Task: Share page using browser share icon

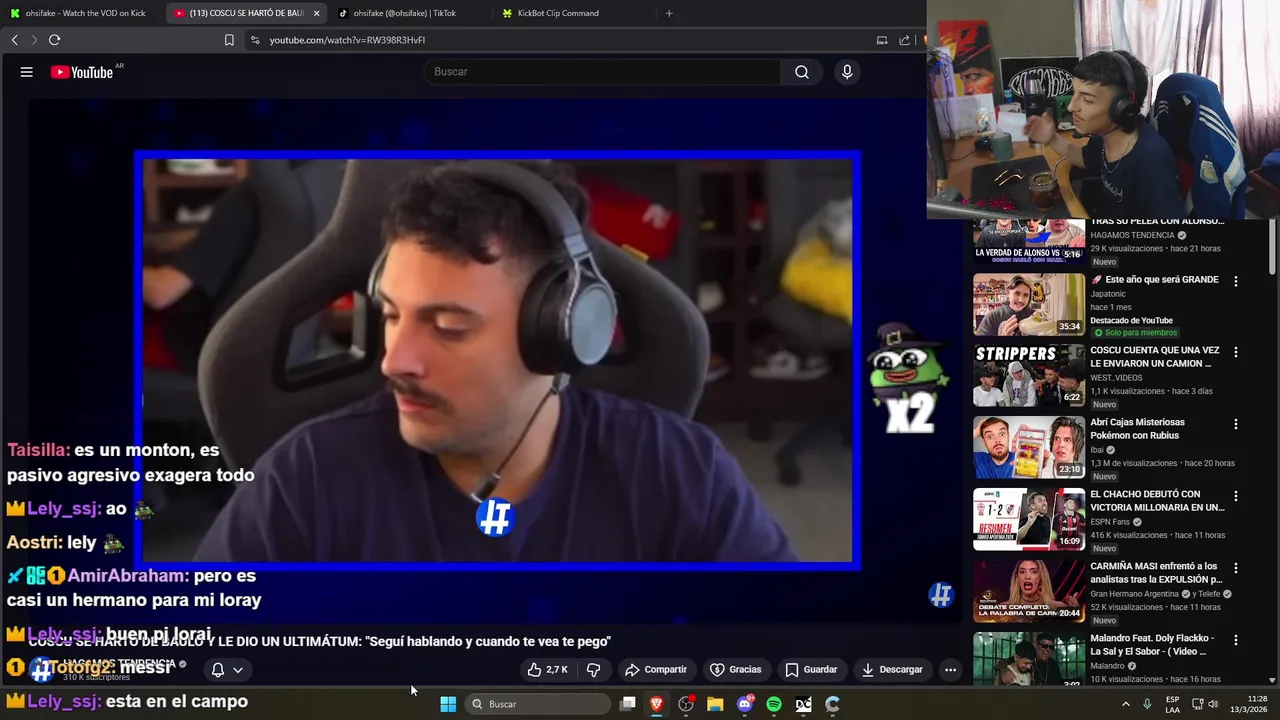Action: [905, 40]
